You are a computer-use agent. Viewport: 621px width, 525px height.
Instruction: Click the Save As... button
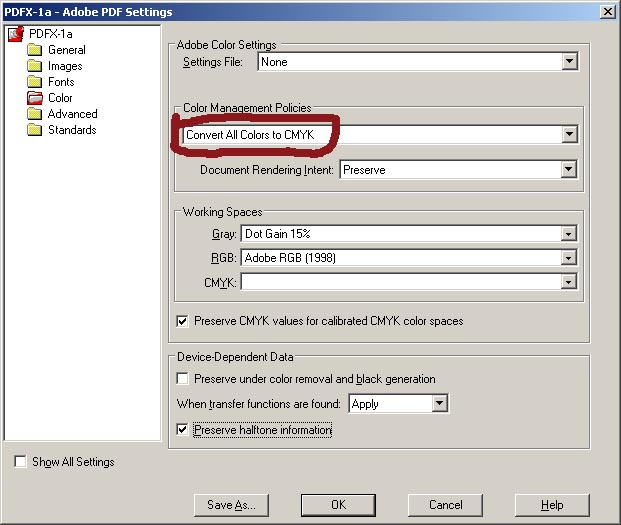231,505
